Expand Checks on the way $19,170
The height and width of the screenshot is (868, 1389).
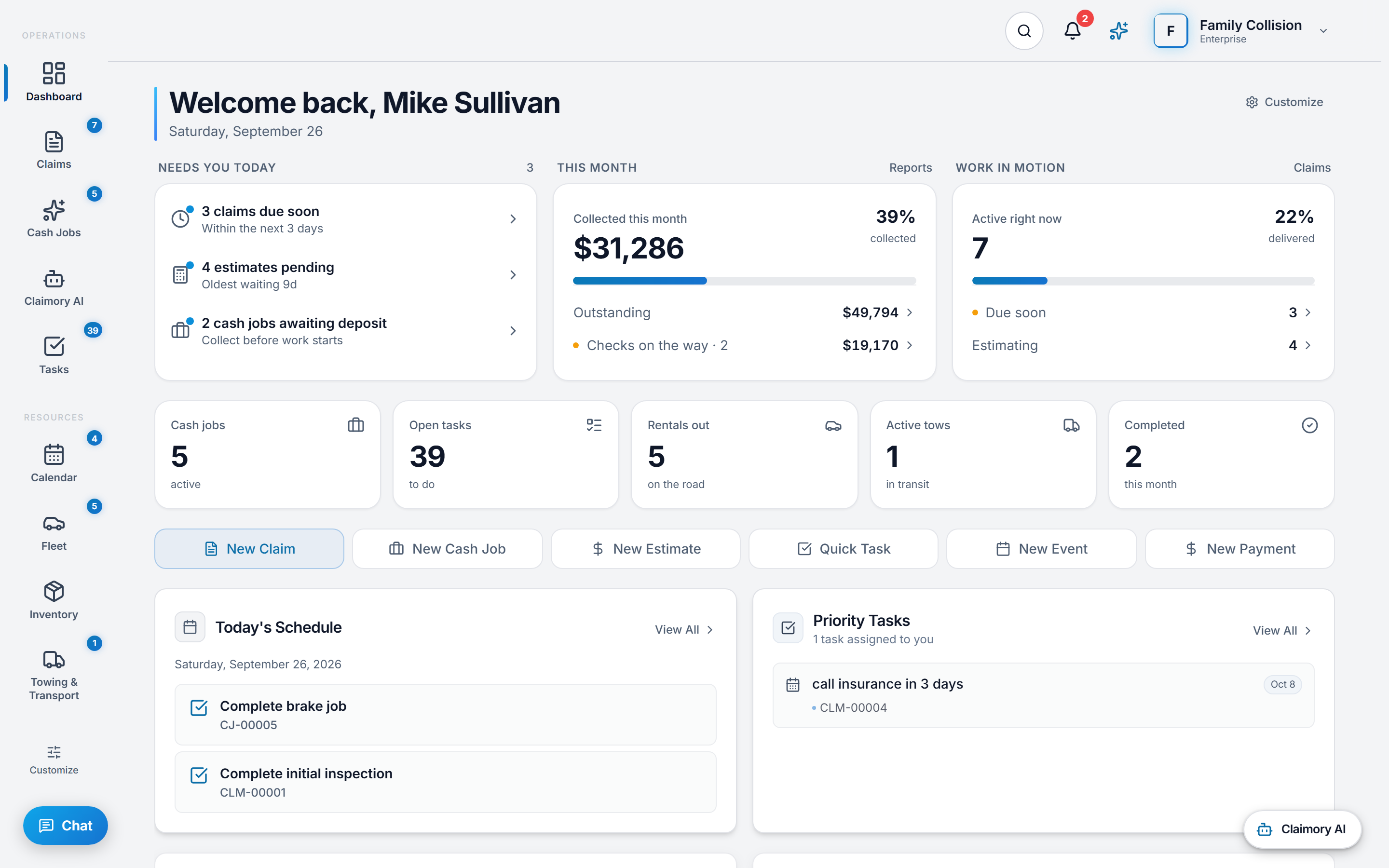909,345
